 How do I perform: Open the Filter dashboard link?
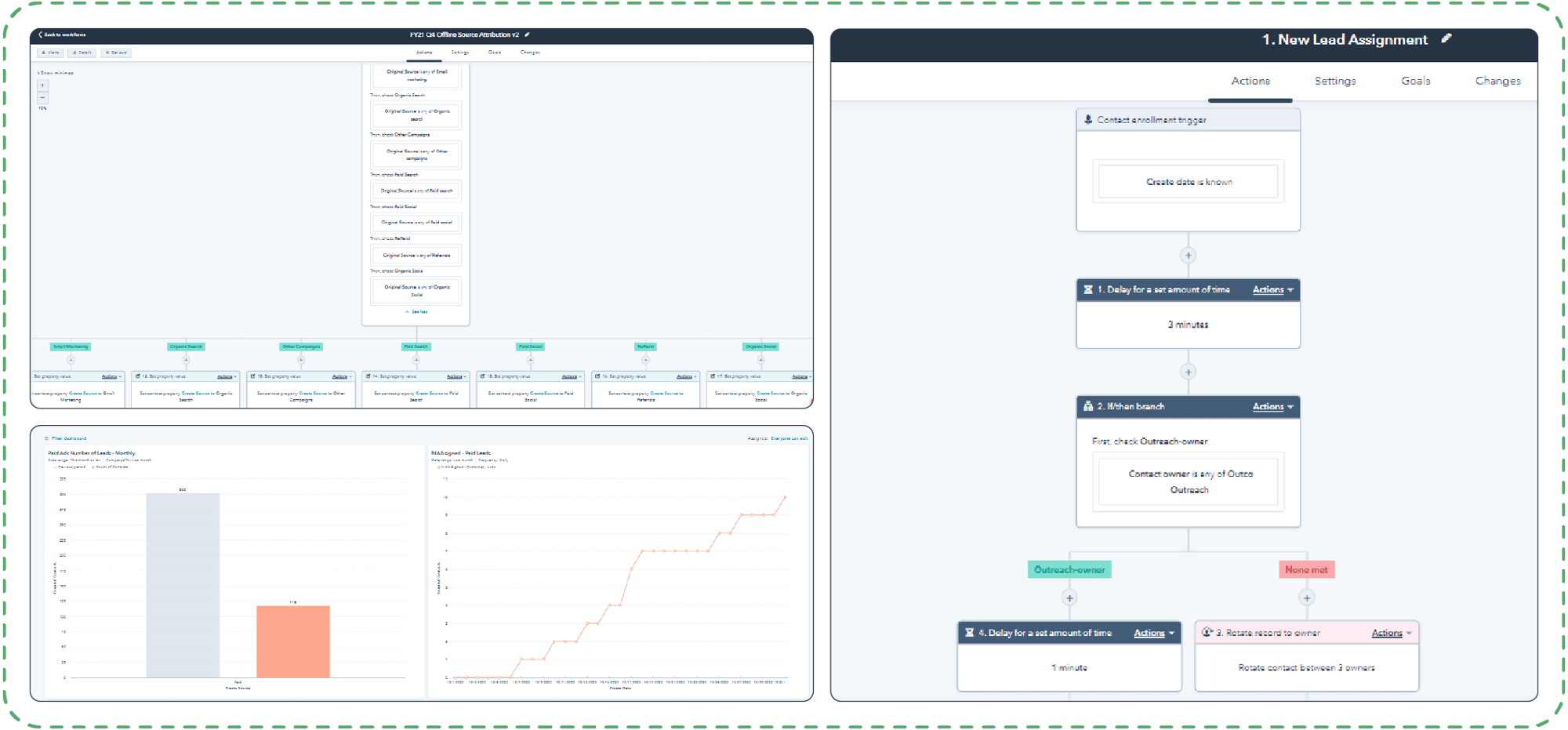coord(69,438)
